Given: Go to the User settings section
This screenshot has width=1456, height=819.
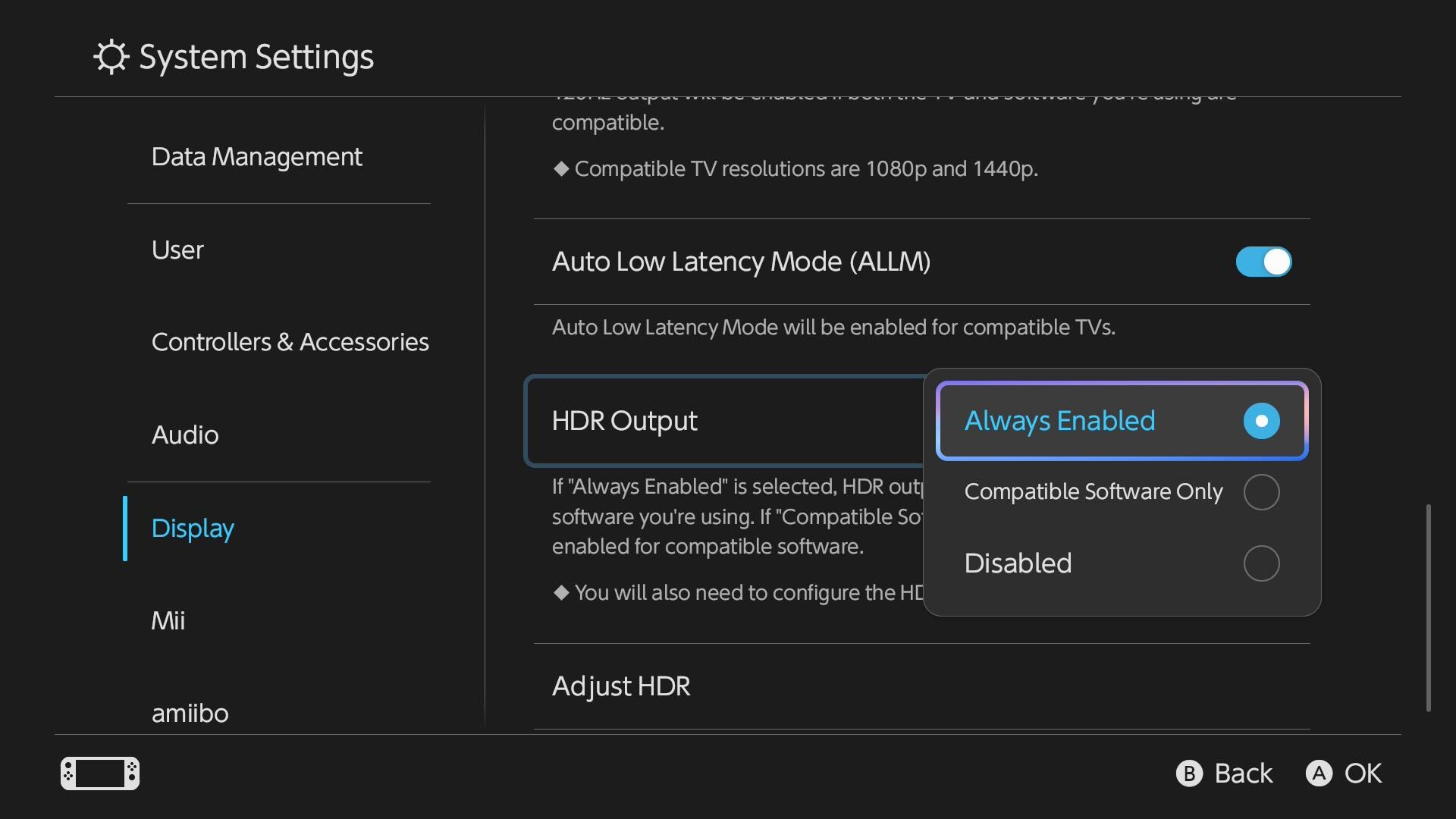Looking at the screenshot, I should pyautogui.click(x=177, y=249).
